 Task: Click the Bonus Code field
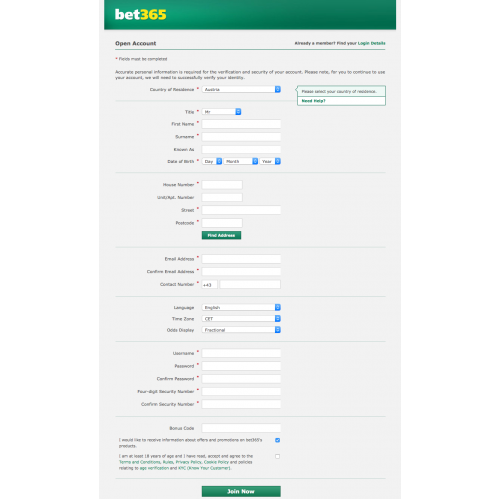(241, 428)
